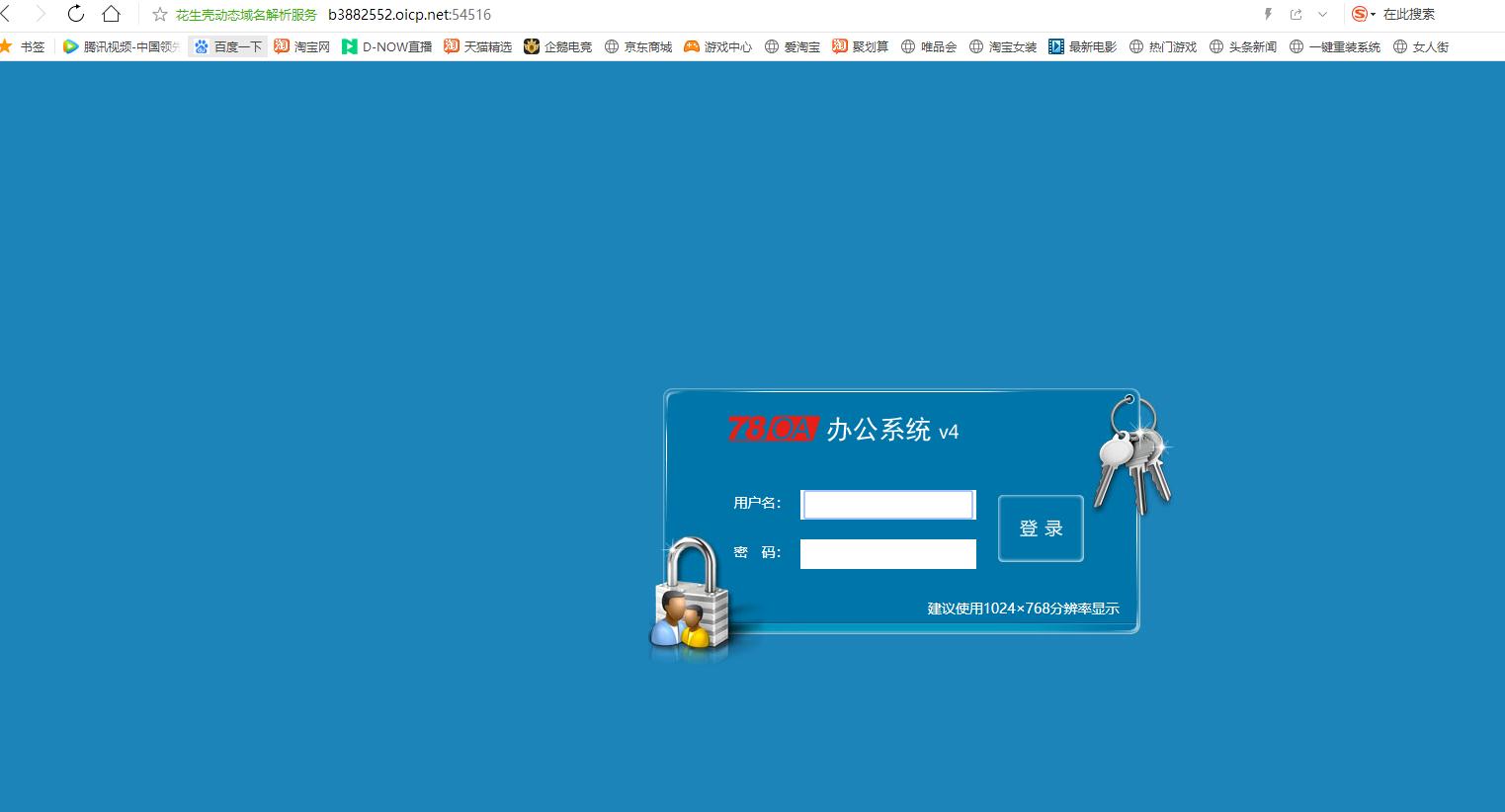
Task: Click the 登 录 login button
Action: [1040, 528]
